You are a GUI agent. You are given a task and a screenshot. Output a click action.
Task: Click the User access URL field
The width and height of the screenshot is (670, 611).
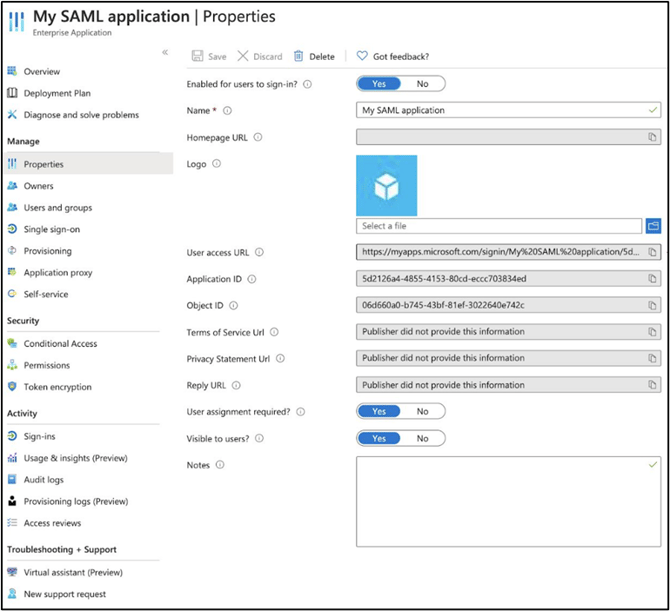tap(508, 252)
